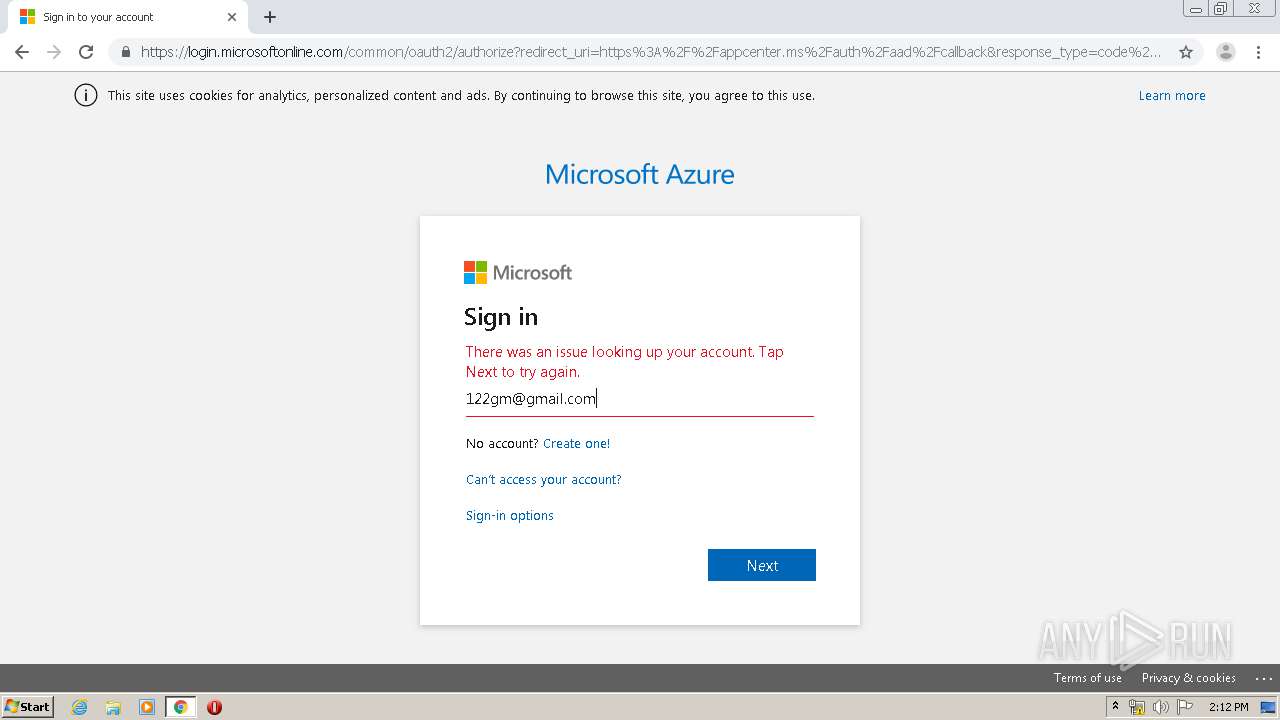Click the browser Forward arrow

point(54,52)
